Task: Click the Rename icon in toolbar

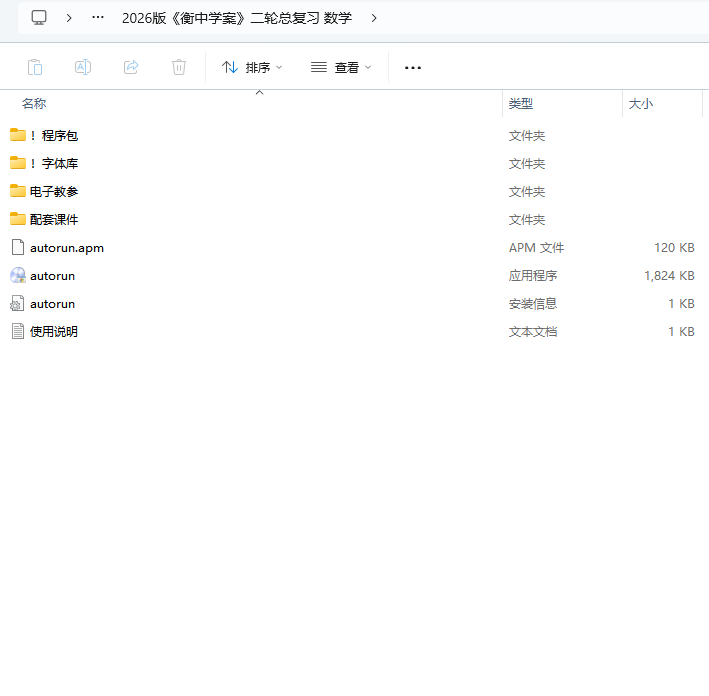Action: [x=83, y=67]
